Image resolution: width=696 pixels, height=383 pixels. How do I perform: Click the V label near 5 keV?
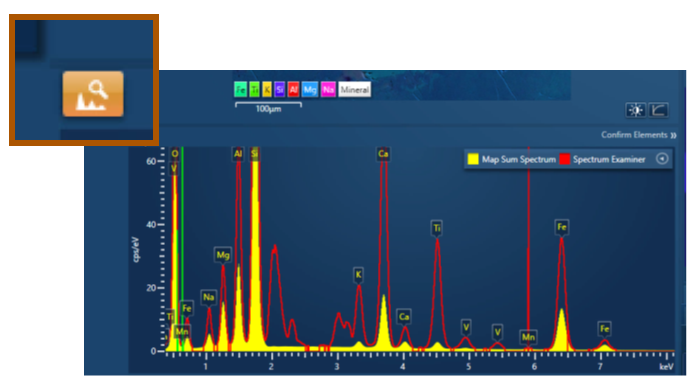(466, 328)
